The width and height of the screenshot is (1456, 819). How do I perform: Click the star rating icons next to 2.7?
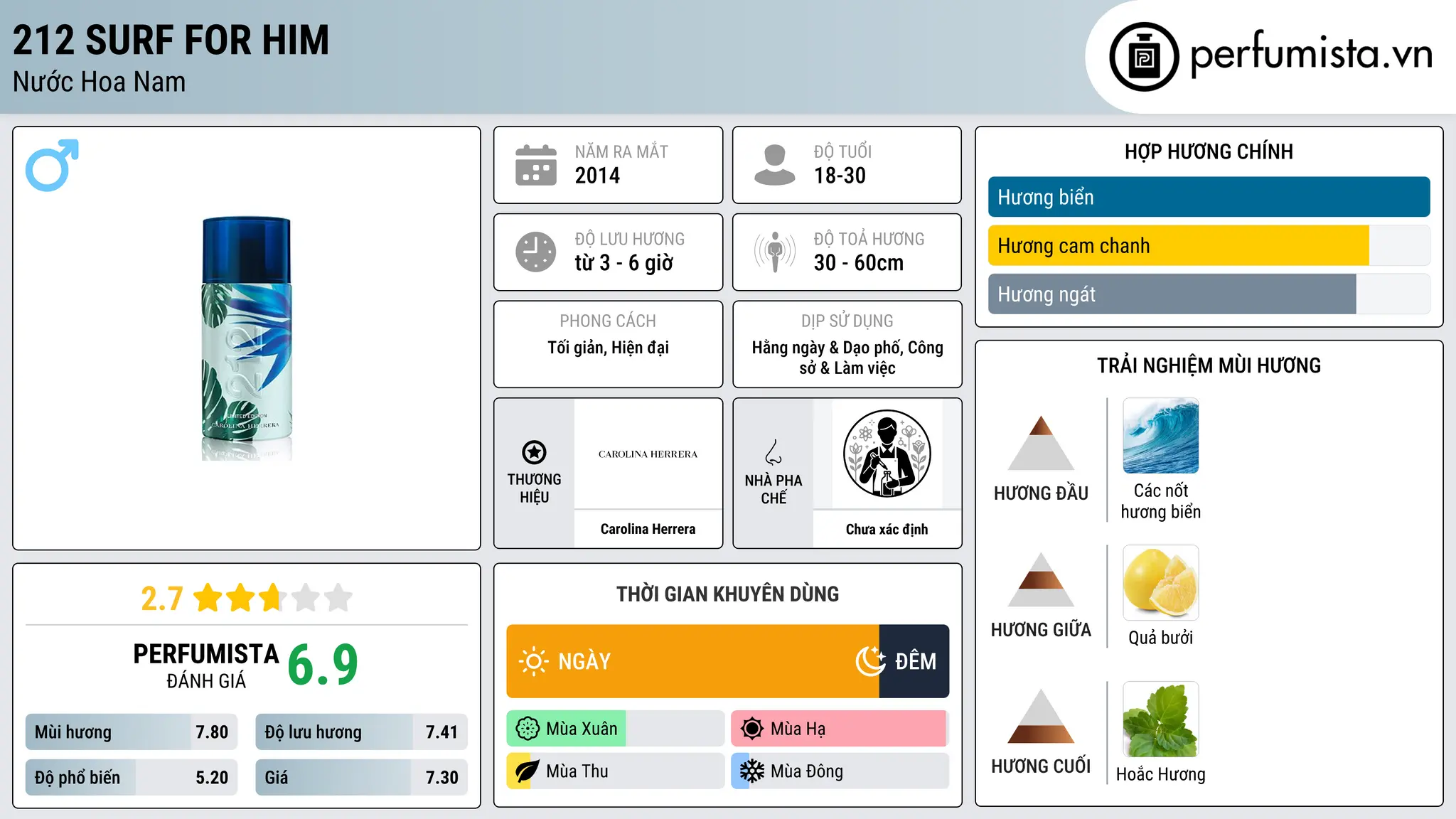273,598
